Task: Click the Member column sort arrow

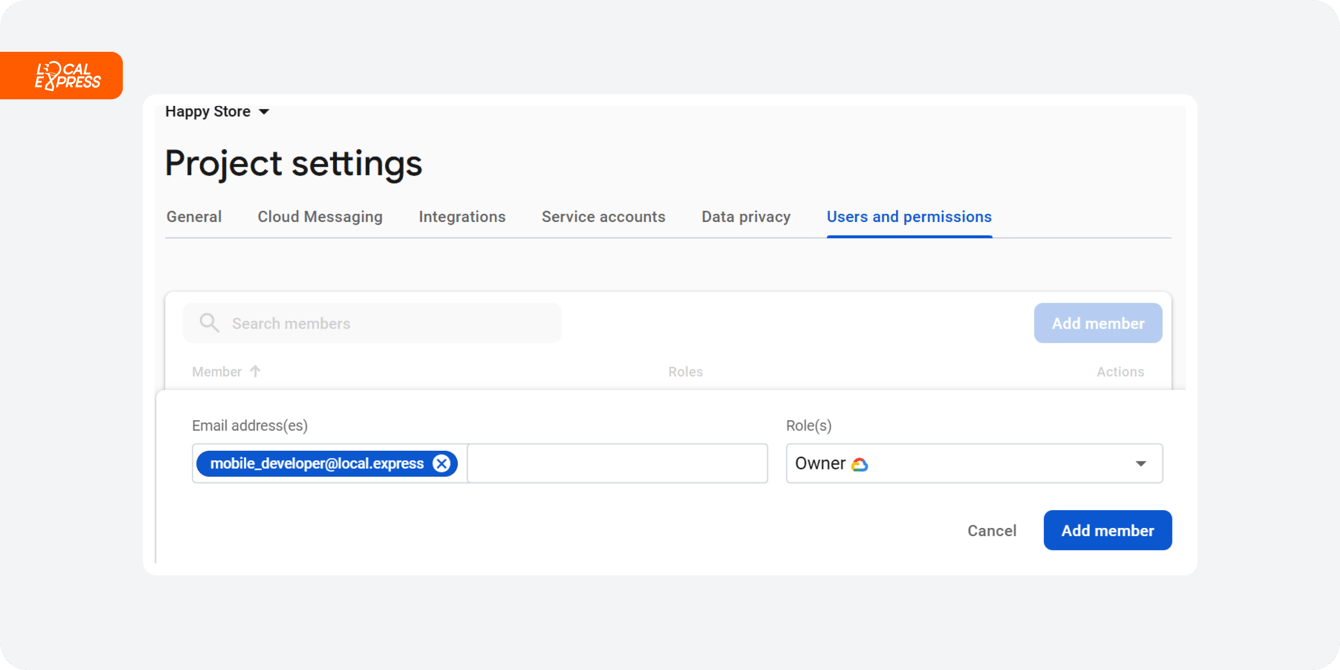Action: coord(256,371)
